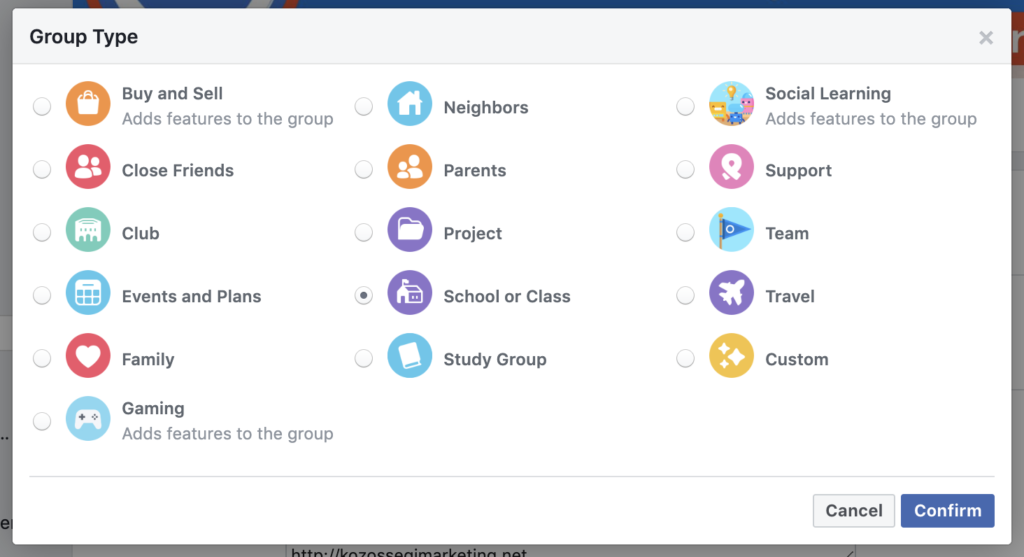Screen dimensions: 1024x557
Task: Click the Travel airplane icon
Action: (731, 293)
